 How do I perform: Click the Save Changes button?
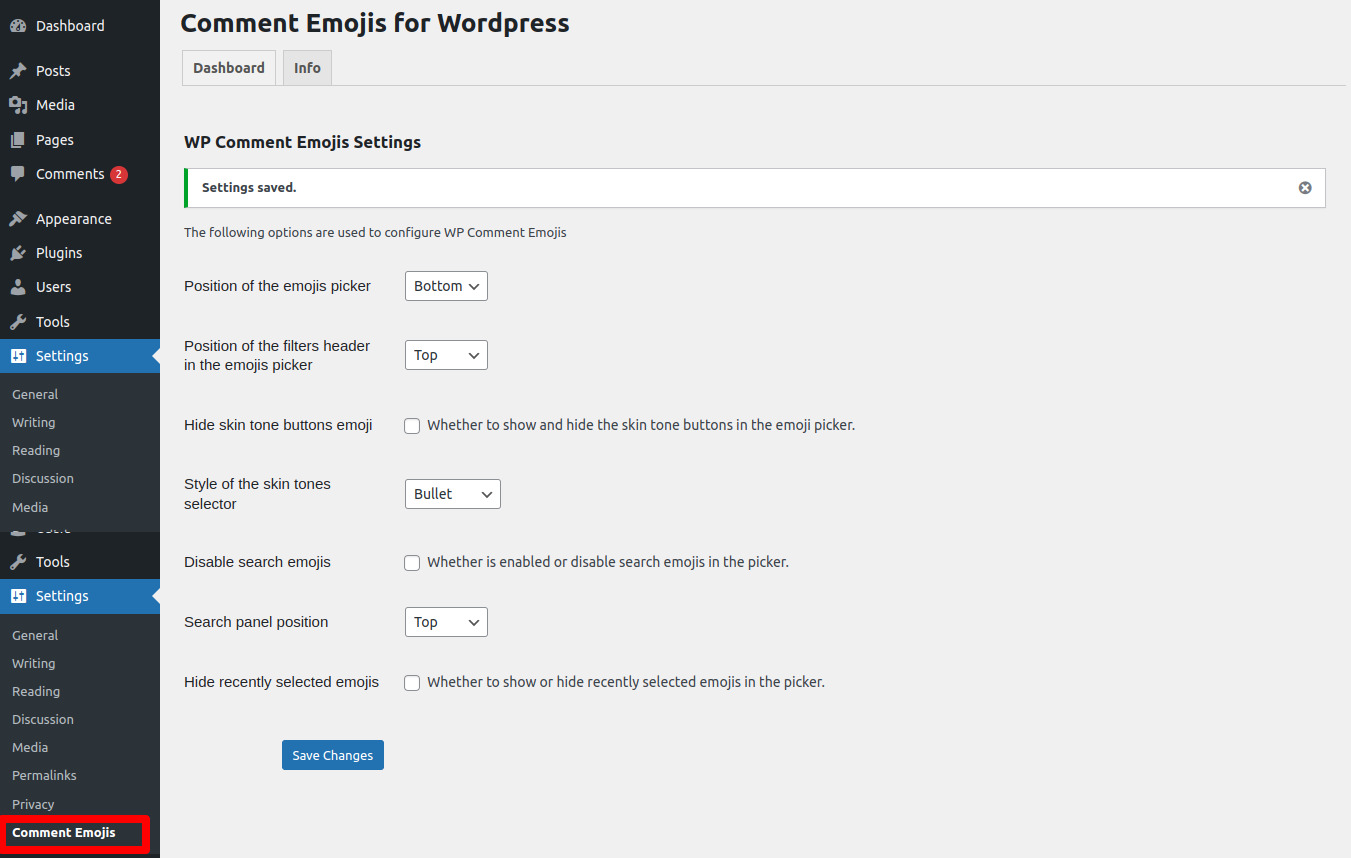pos(333,755)
